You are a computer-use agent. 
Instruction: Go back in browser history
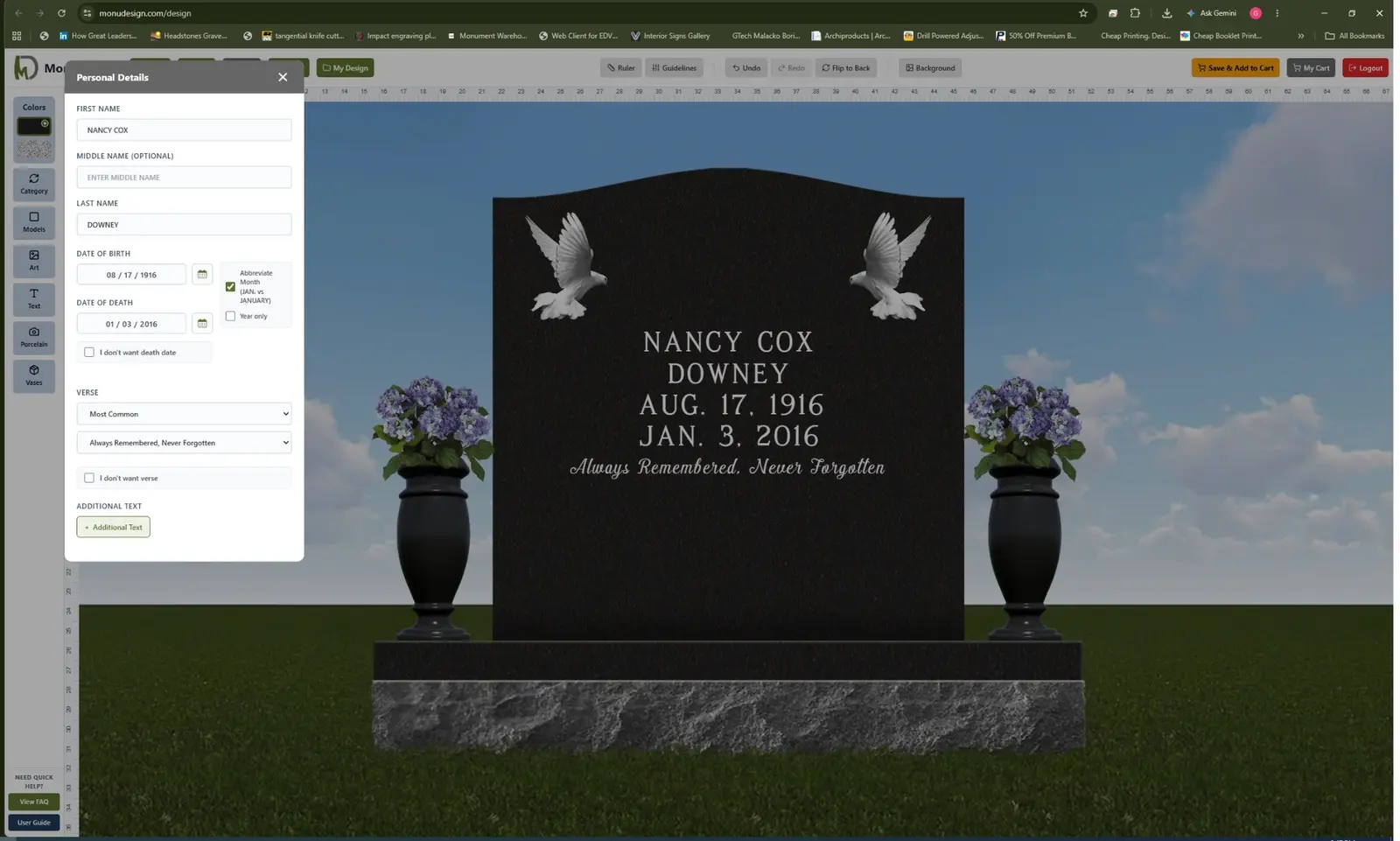pyautogui.click(x=18, y=13)
